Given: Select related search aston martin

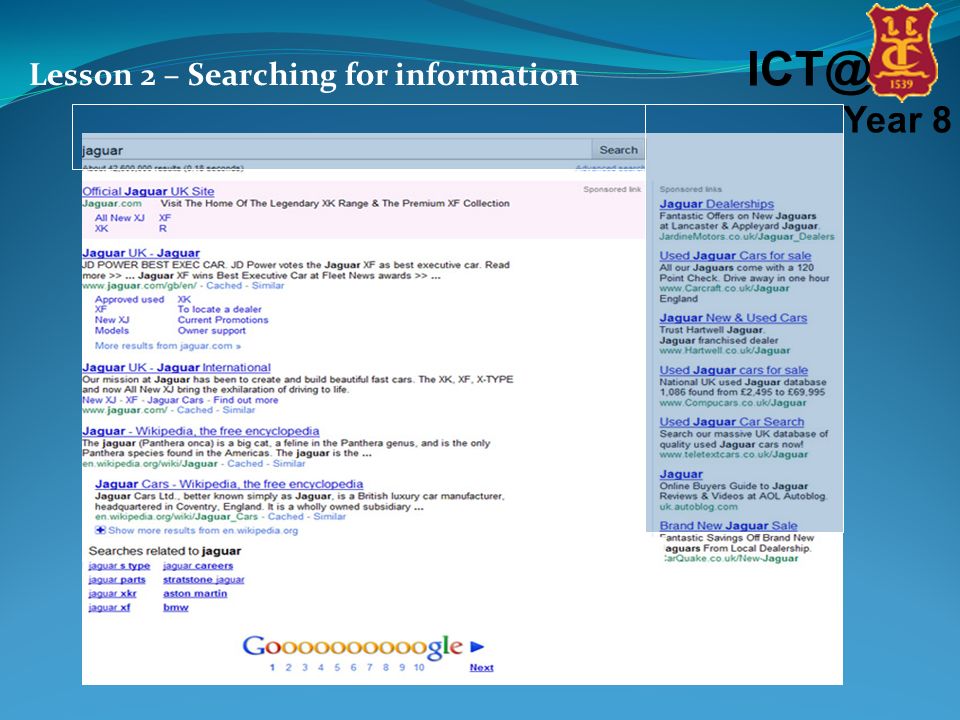Looking at the screenshot, I should coord(195,593).
